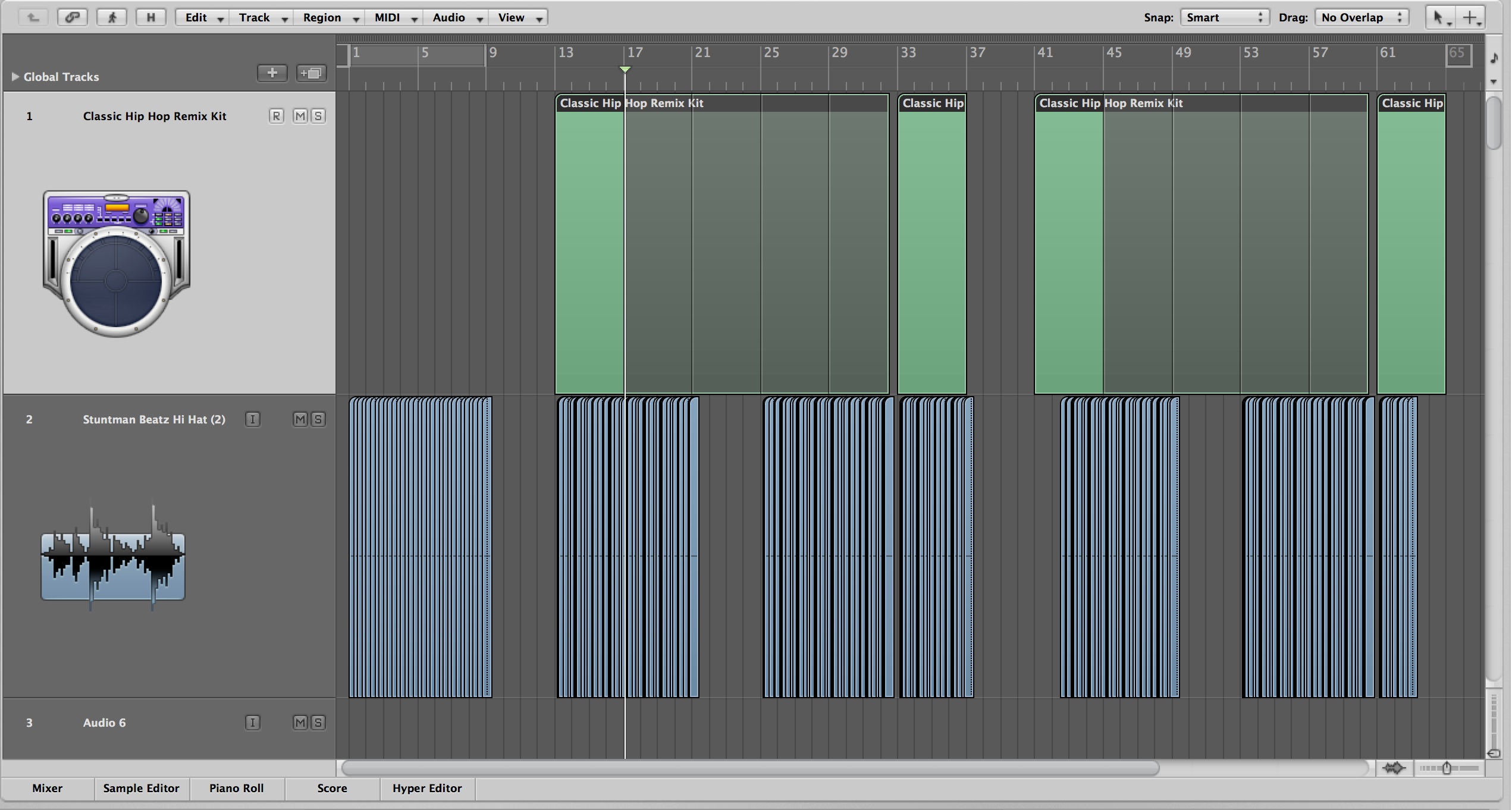Enable input monitoring on Audio 6 track

point(253,723)
